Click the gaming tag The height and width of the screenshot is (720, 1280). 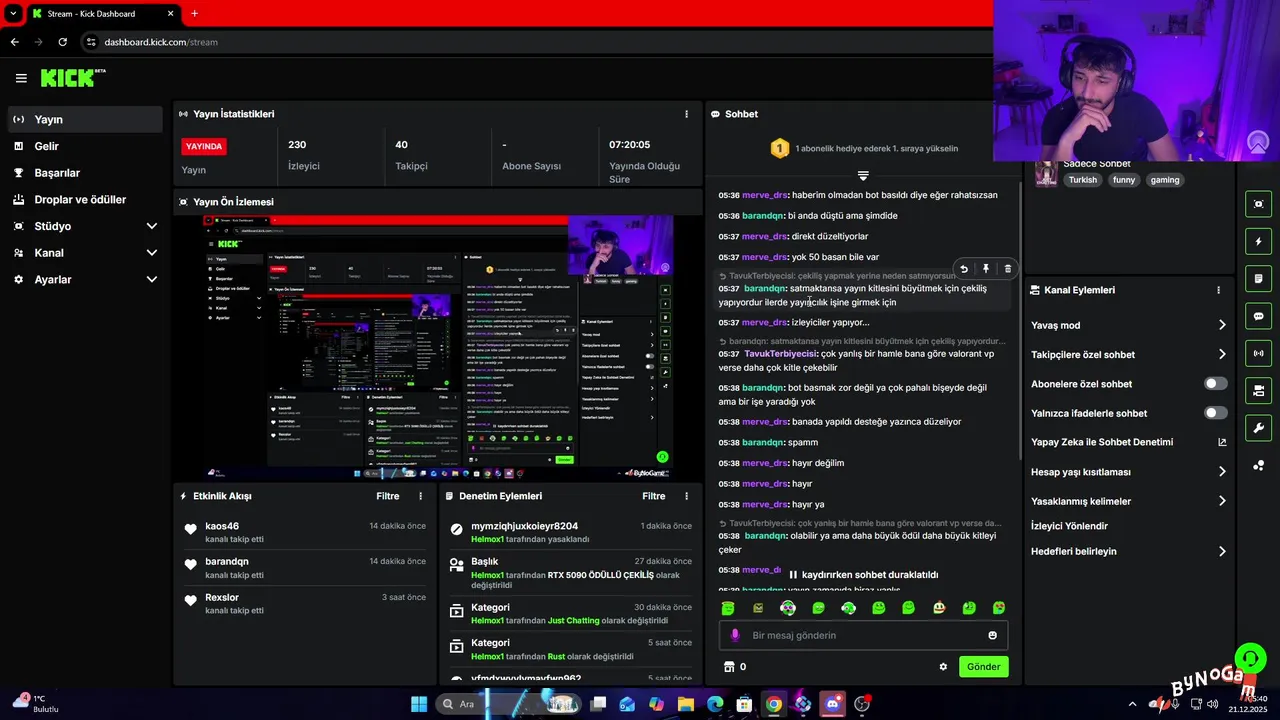pyautogui.click(x=1165, y=180)
